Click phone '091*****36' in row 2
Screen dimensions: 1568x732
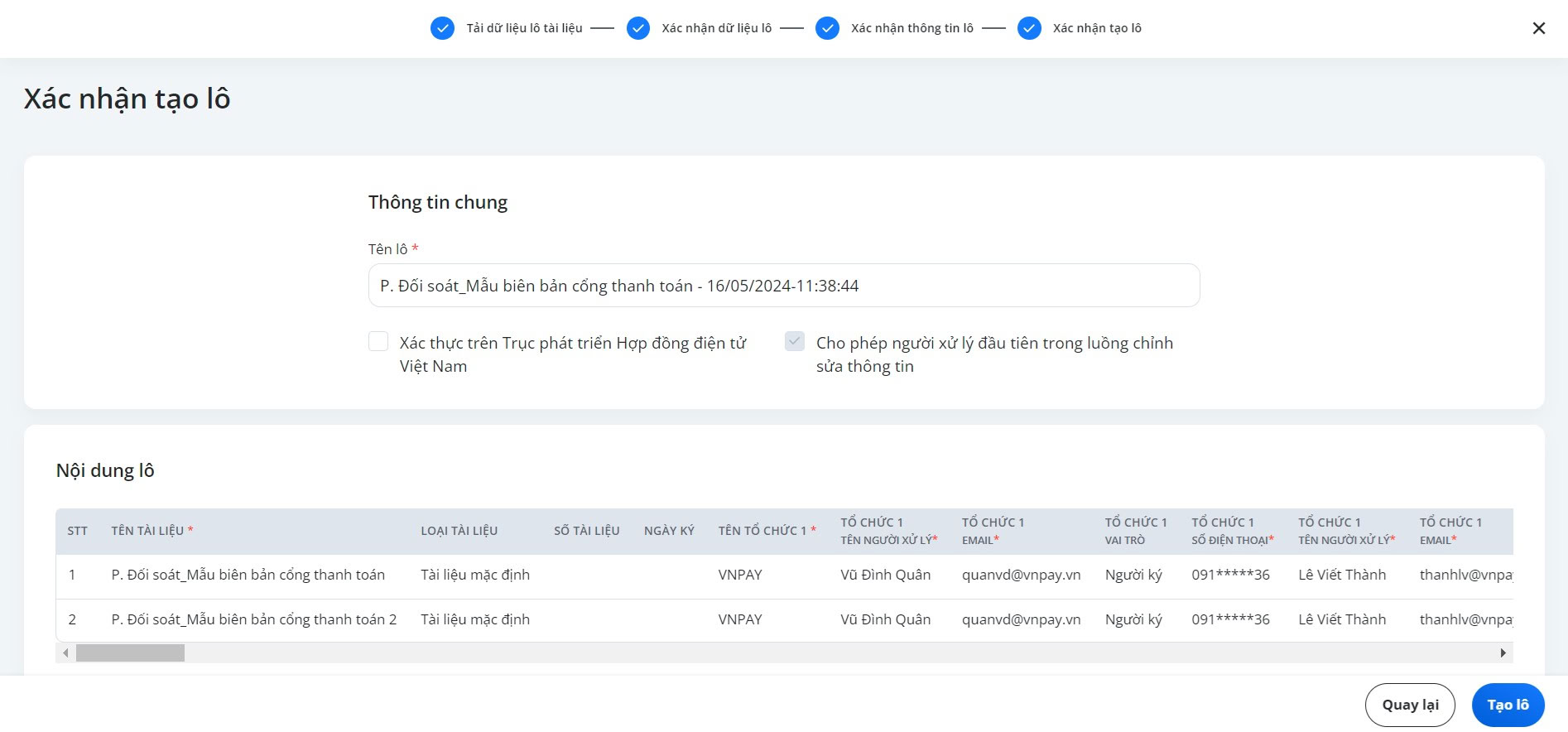tap(1230, 619)
